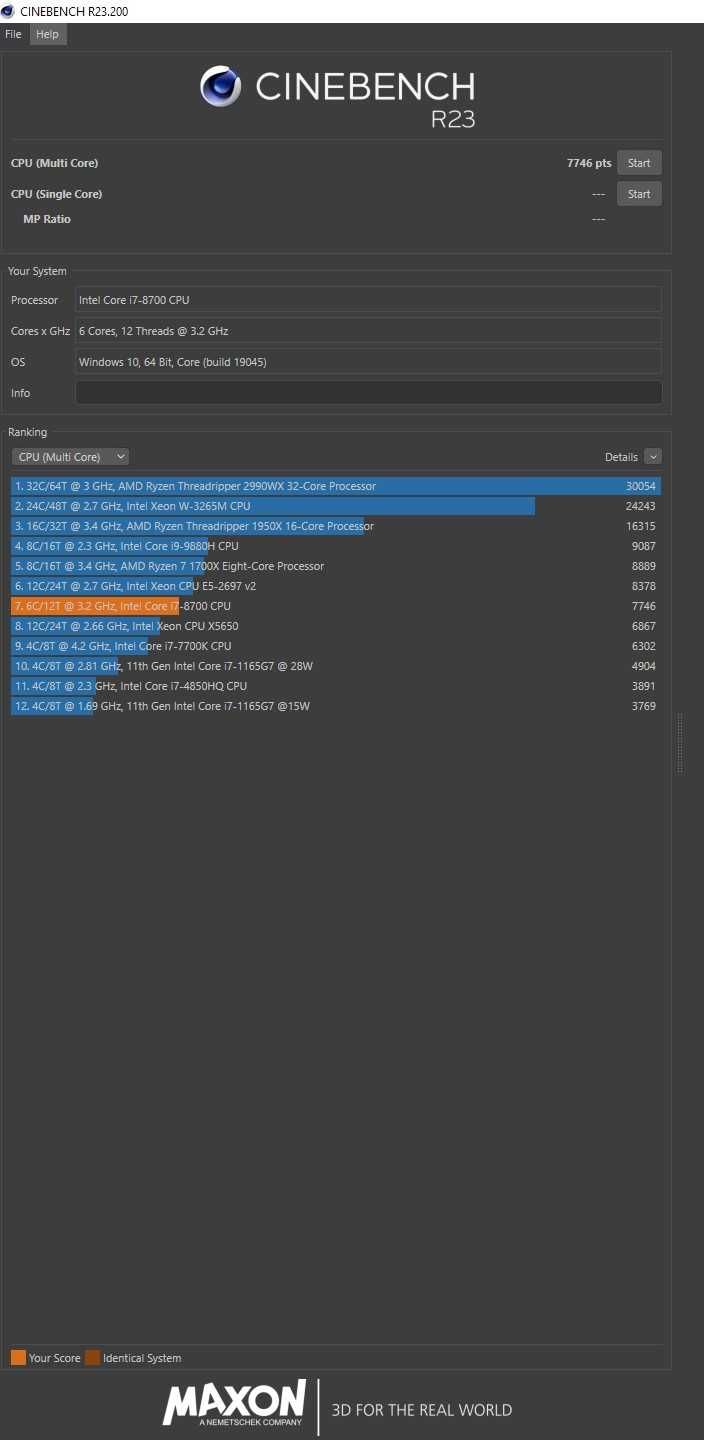Open the File menu
Screen dimensions: 704x1440
[x=13, y=34]
